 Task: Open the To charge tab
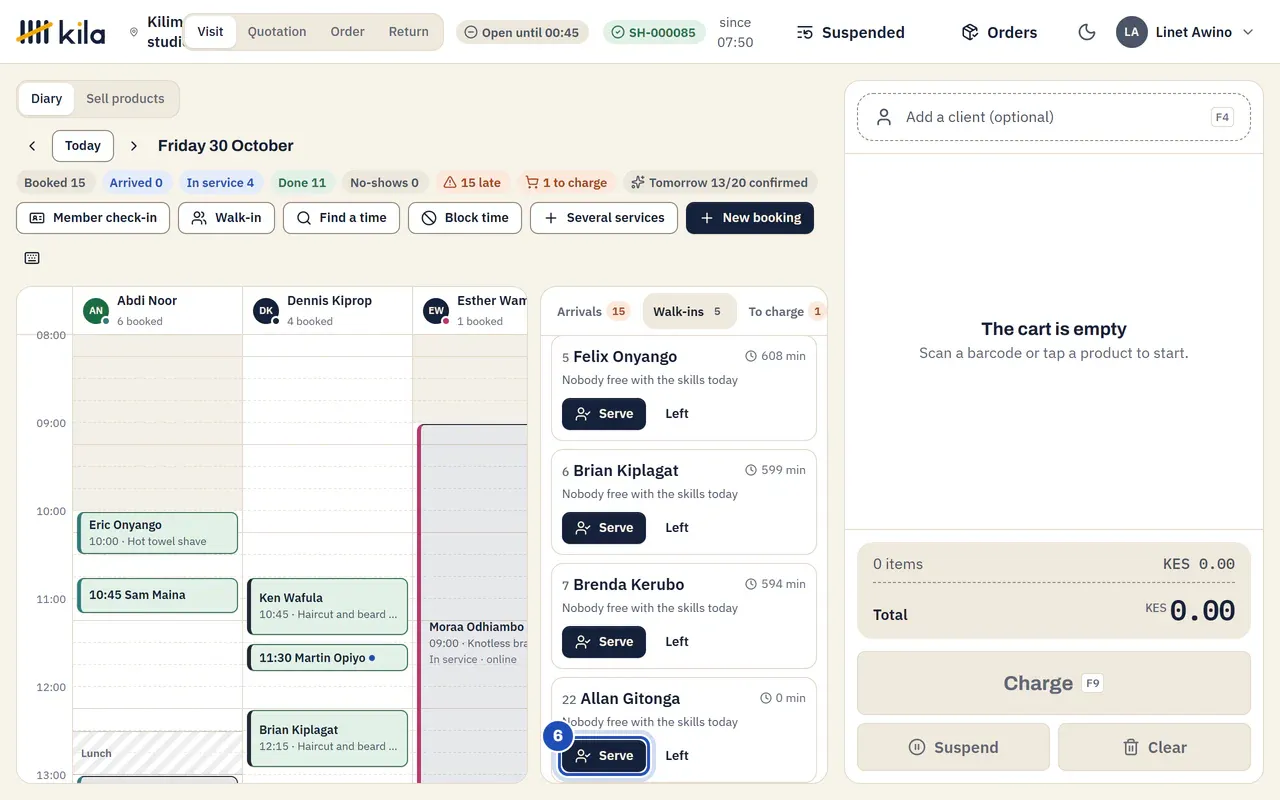pyautogui.click(x=784, y=312)
